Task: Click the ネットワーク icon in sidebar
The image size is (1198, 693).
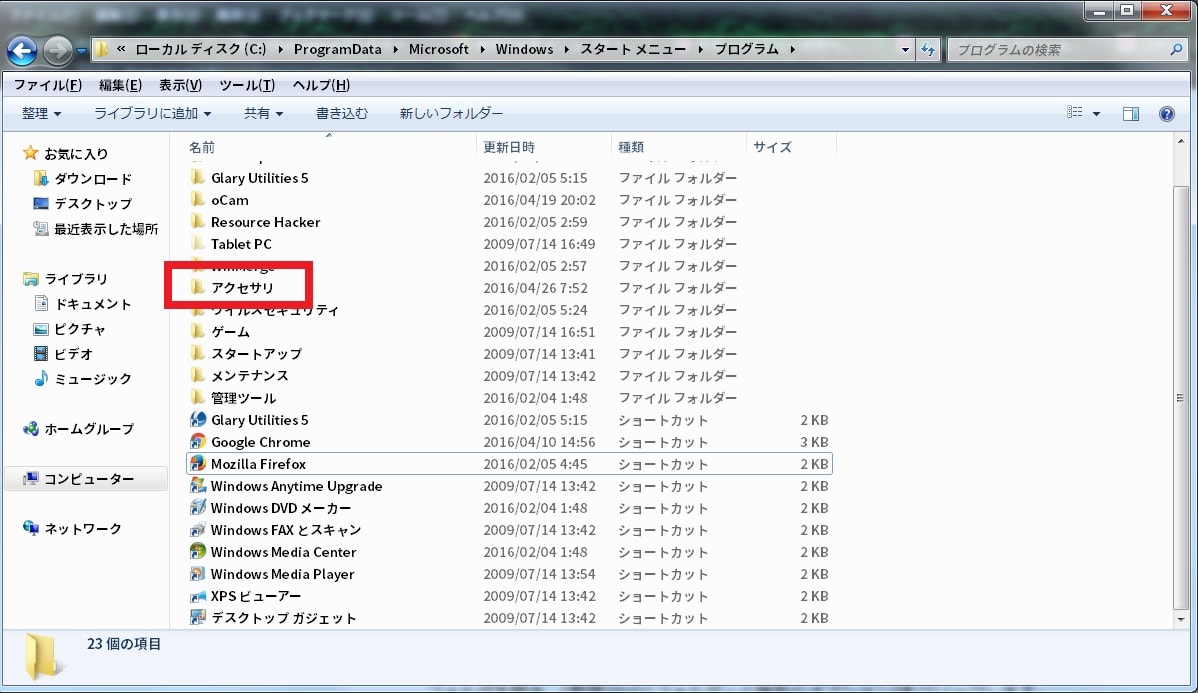Action: (31, 528)
